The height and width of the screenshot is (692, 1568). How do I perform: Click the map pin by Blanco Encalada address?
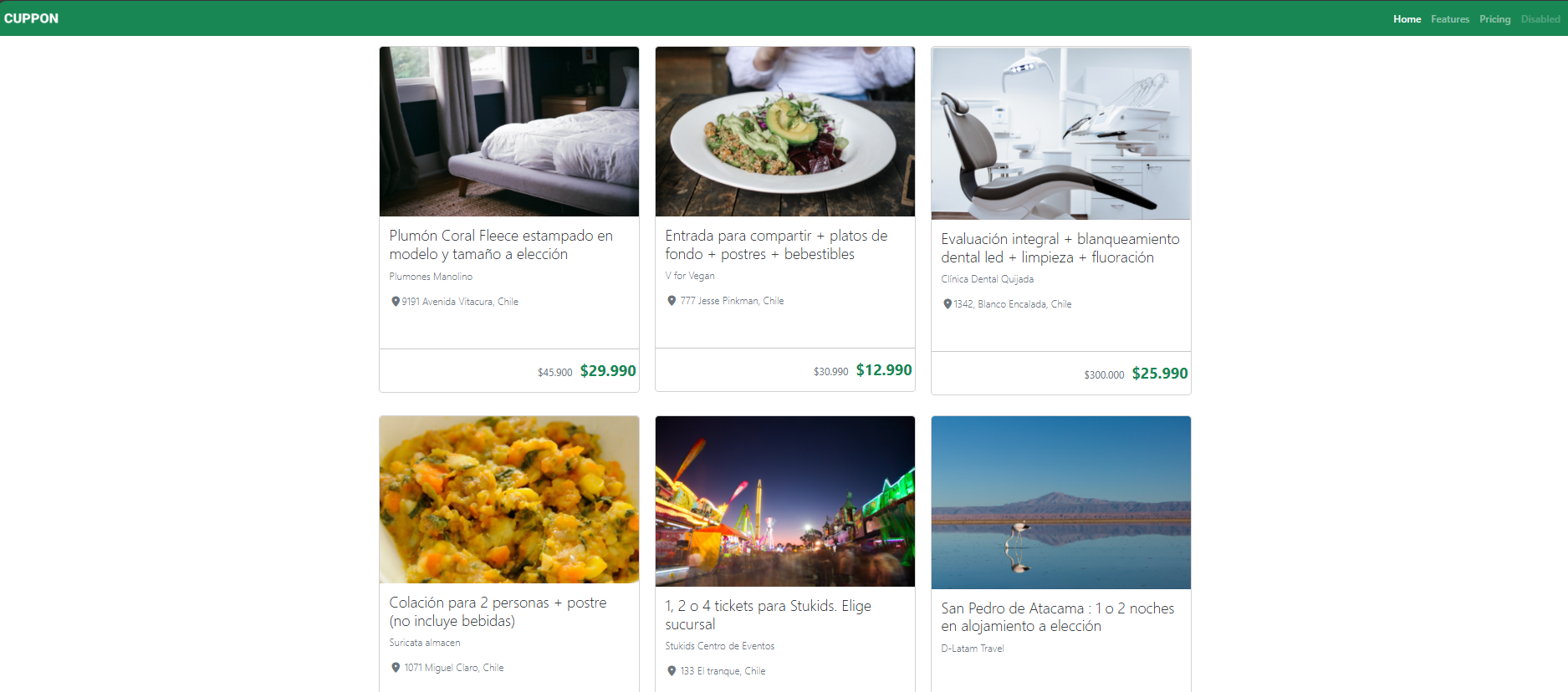947,304
